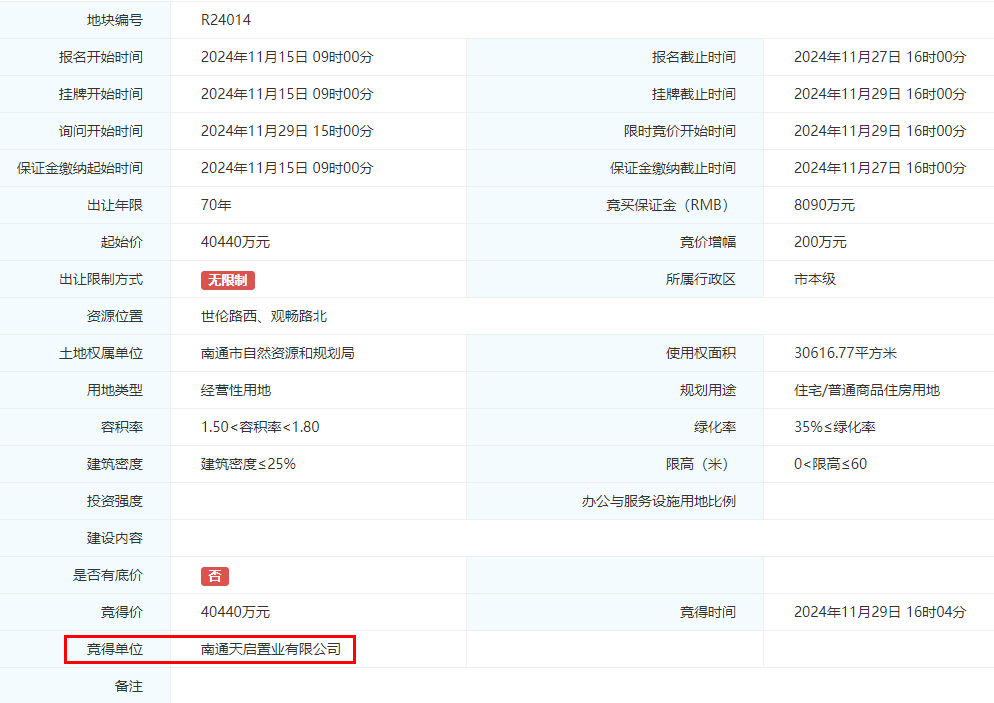This screenshot has height=703, width=994.
Task: Select the 35%≤绿化率 value
Action: point(834,427)
